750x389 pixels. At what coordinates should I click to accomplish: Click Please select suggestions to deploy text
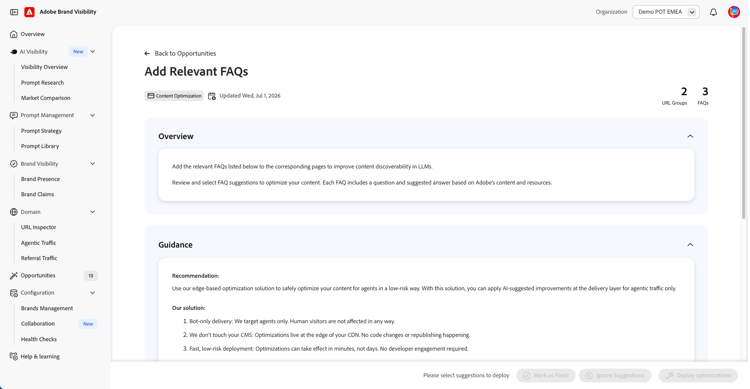click(x=466, y=376)
